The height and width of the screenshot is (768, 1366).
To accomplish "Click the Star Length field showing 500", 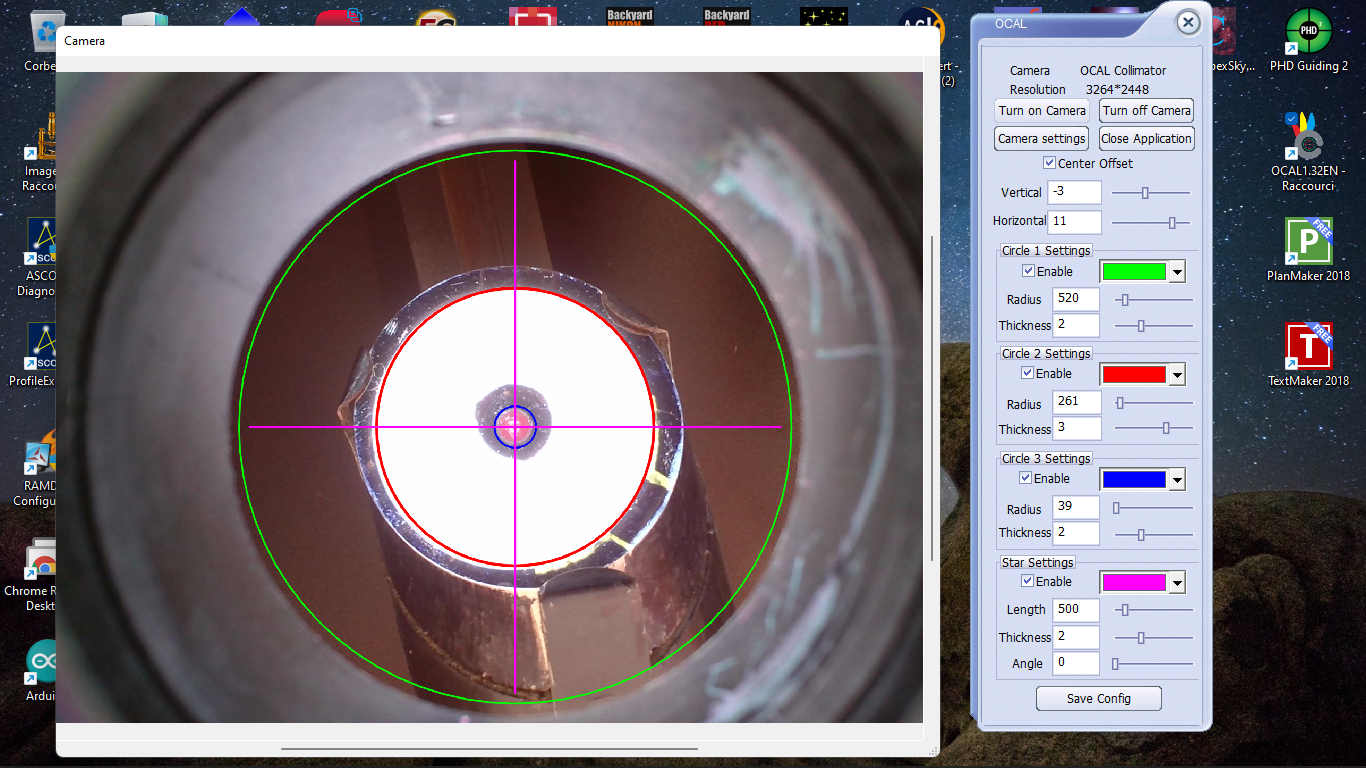I will point(1076,609).
